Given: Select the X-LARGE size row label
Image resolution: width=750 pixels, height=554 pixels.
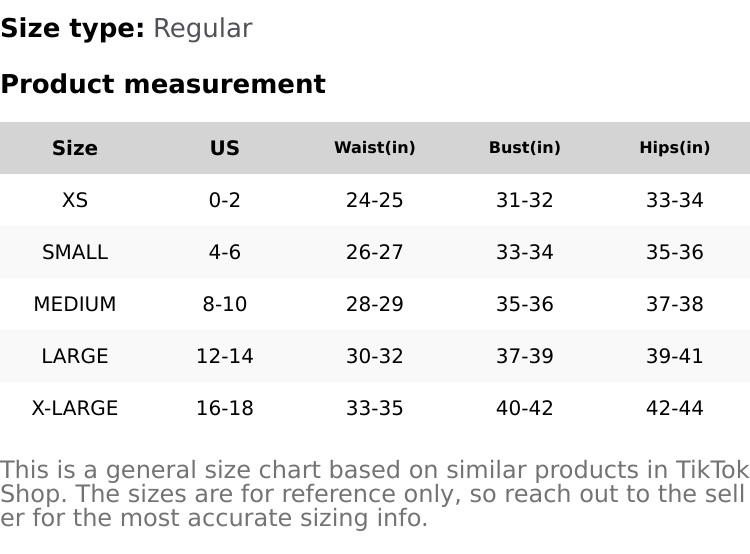Looking at the screenshot, I should tap(75, 408).
